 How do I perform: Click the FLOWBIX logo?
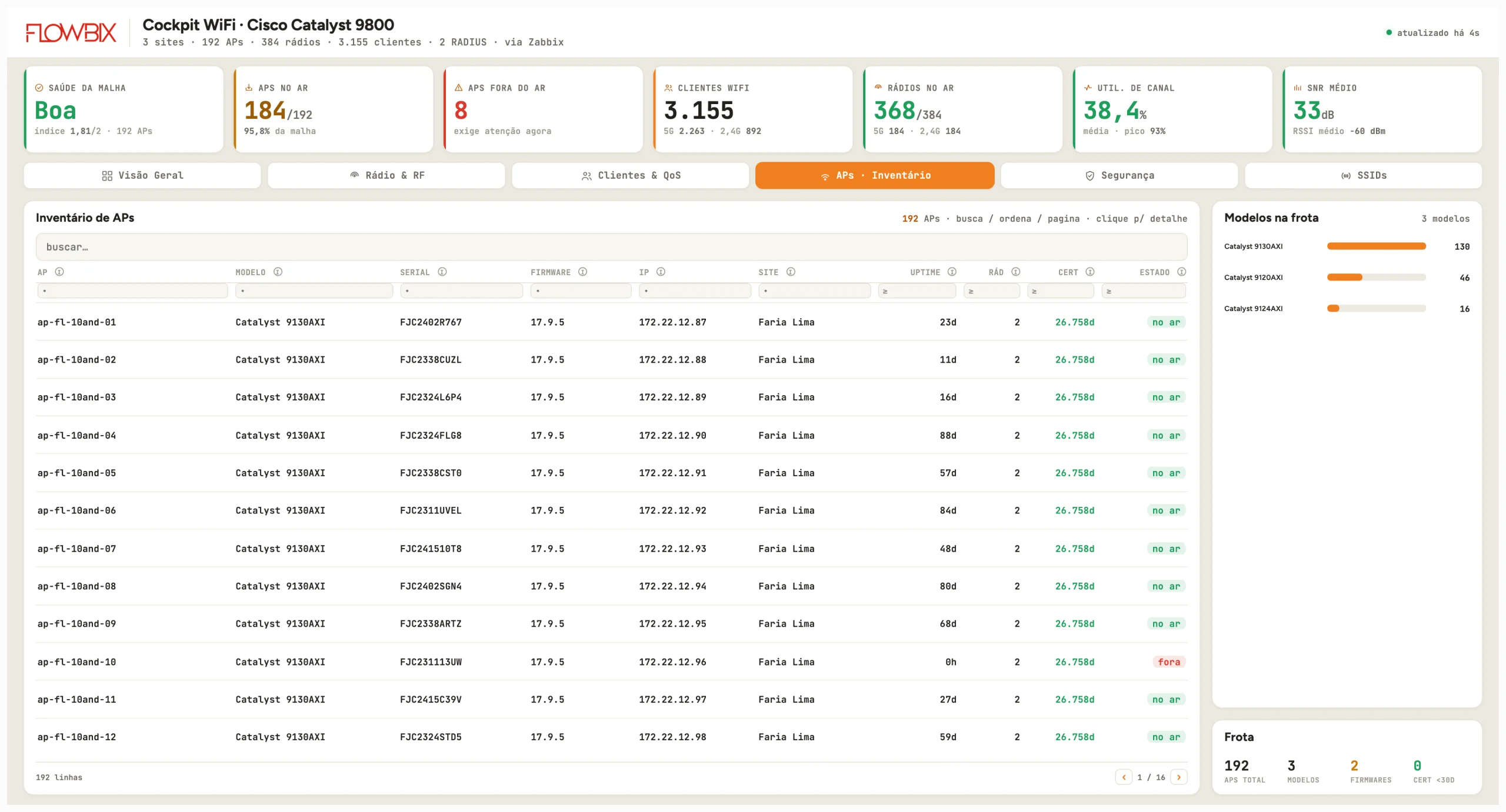[71, 32]
